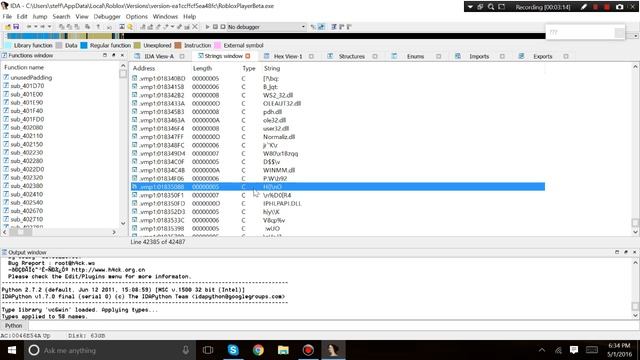Open the navigation band dropdown arrow

click(x=636, y=36)
